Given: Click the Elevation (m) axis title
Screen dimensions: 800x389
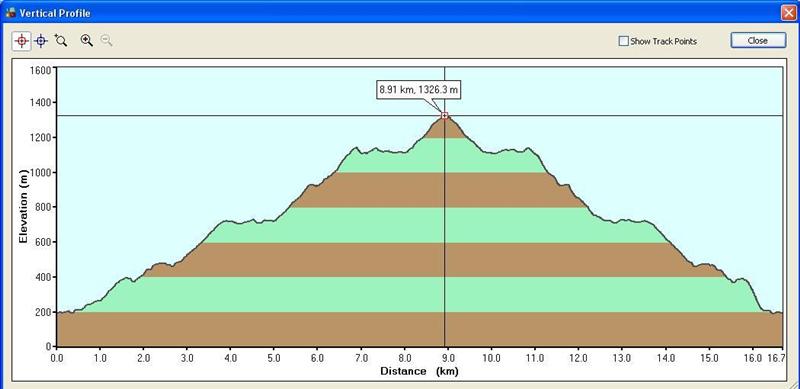Looking at the screenshot, I should (x=22, y=206).
